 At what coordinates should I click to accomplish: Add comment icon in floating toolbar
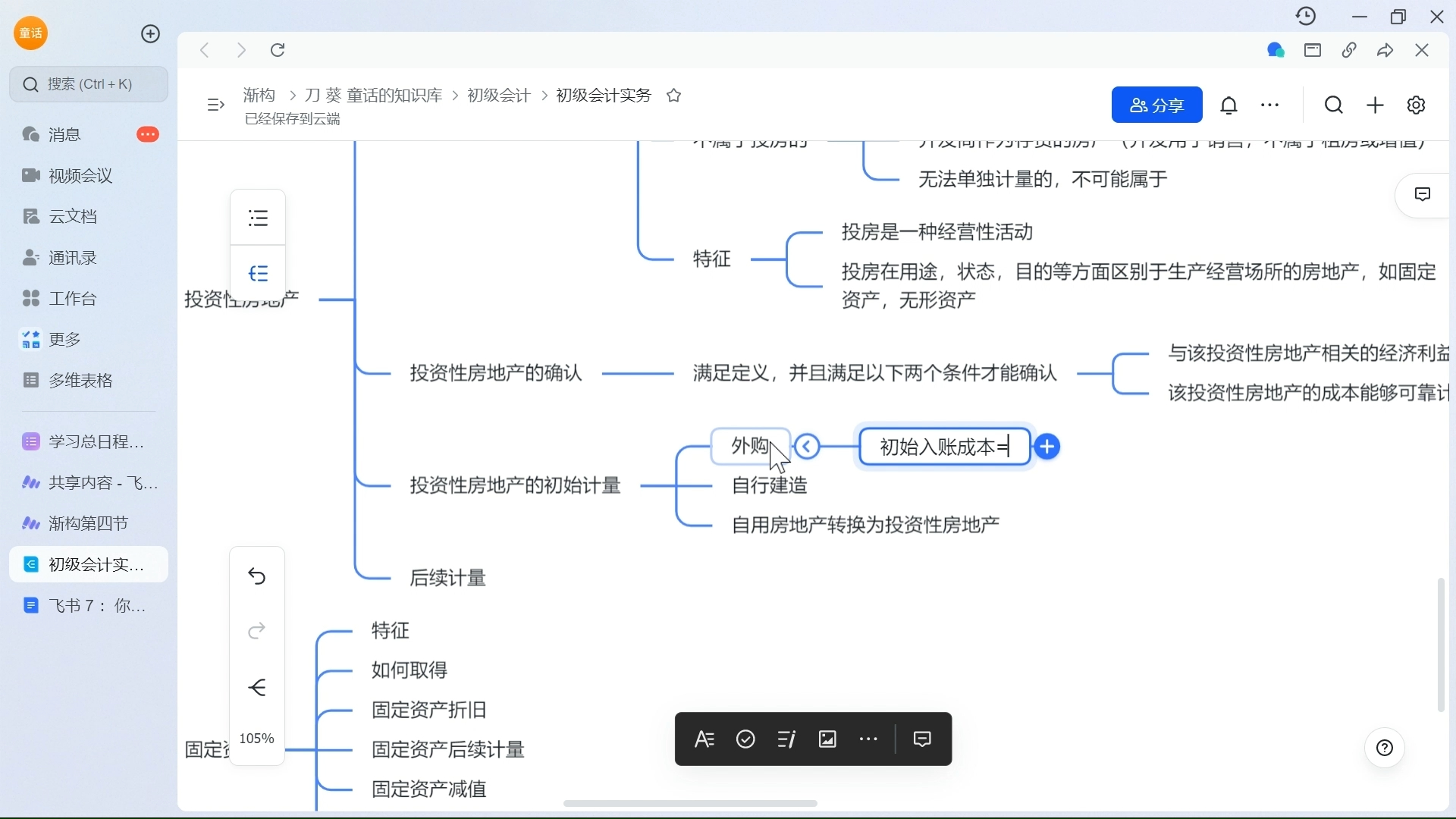pyautogui.click(x=923, y=739)
